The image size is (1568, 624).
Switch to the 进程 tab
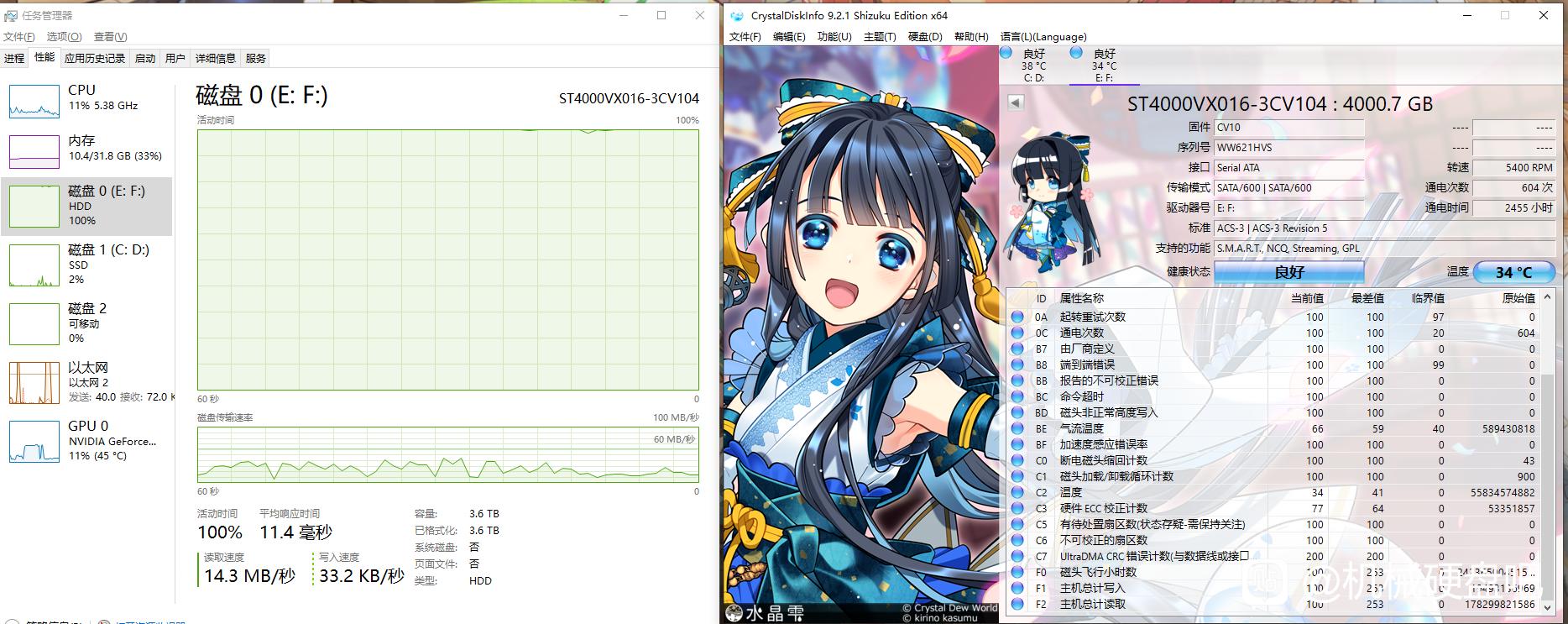tap(14, 58)
